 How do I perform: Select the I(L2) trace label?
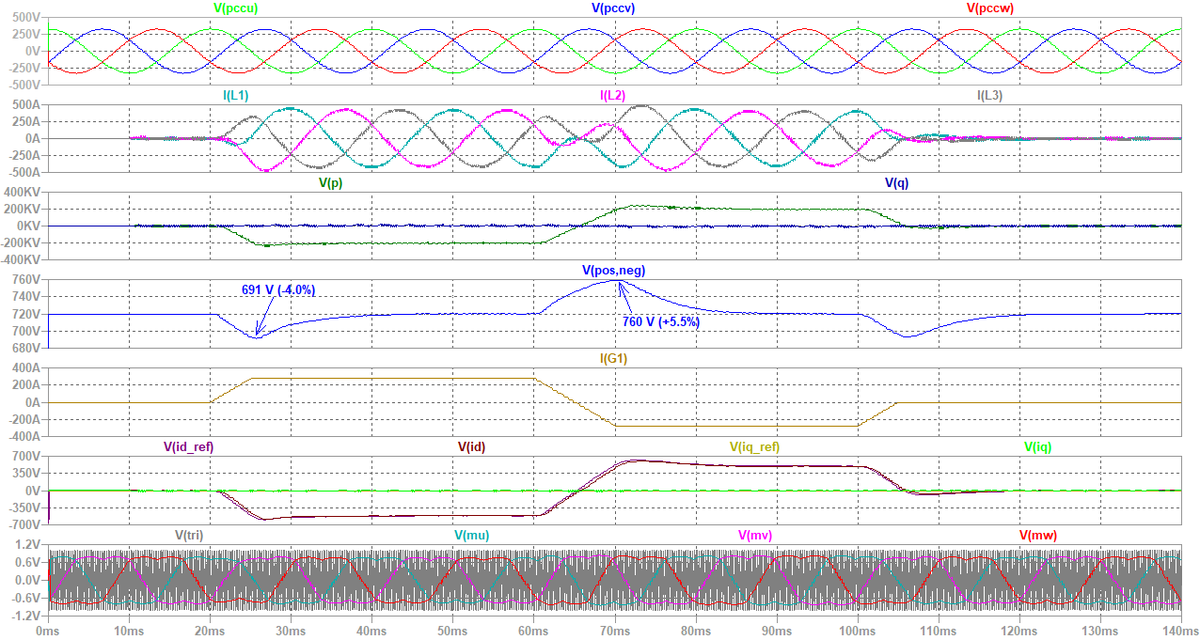click(613, 96)
